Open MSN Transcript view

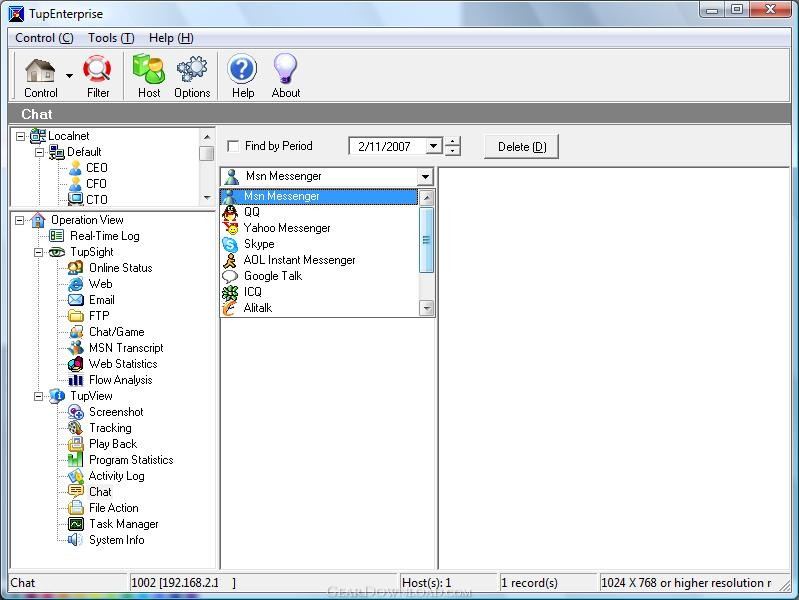126,348
